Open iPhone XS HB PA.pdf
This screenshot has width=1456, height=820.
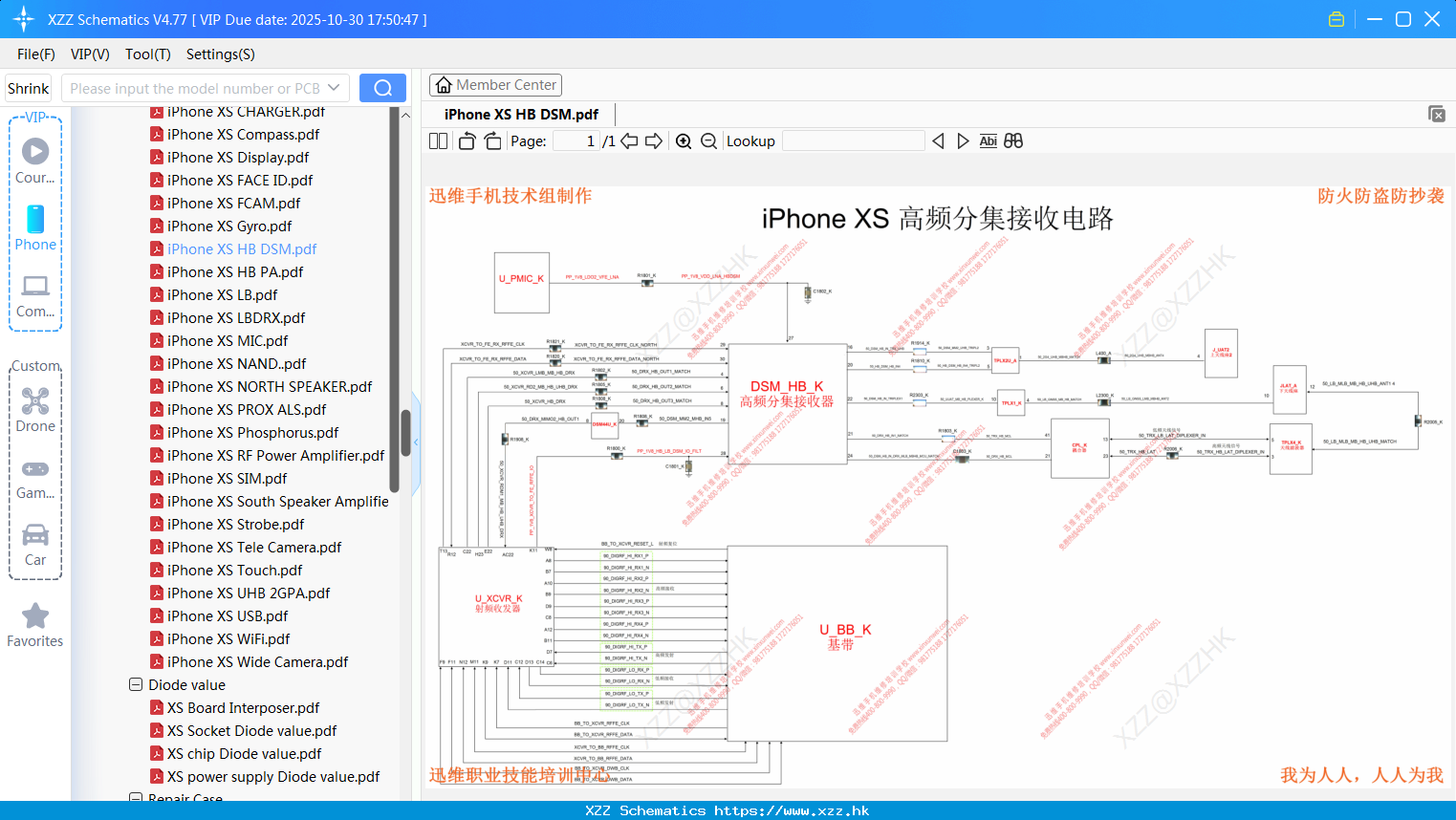[x=235, y=272]
